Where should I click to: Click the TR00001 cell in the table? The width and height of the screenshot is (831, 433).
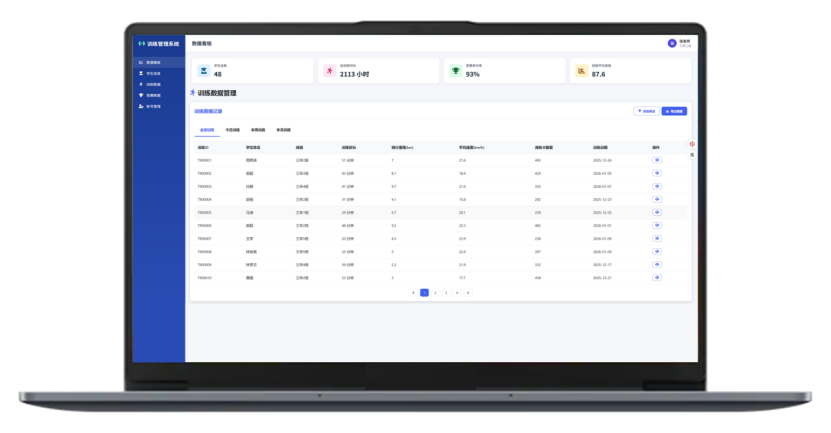coord(204,160)
